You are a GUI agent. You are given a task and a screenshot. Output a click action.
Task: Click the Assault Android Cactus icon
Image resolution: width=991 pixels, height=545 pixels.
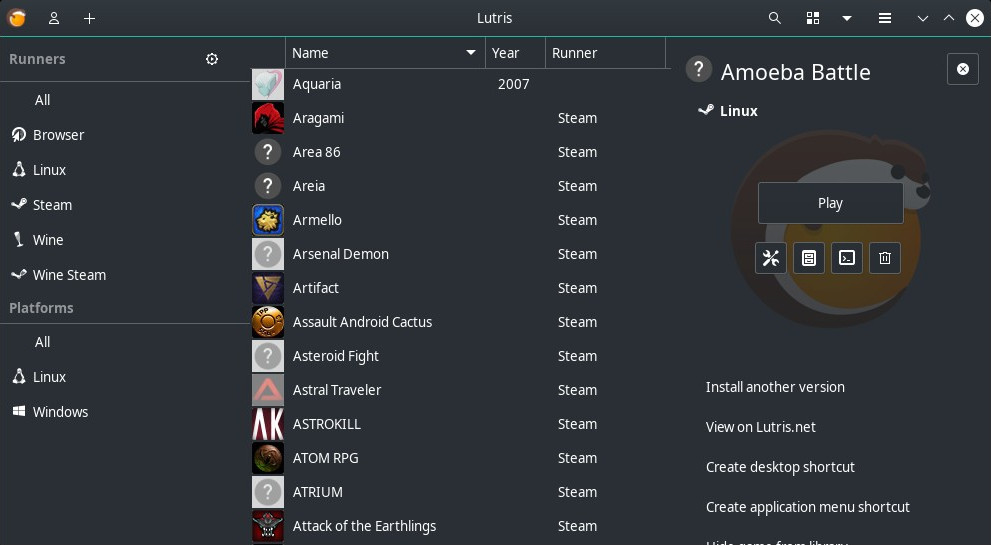(268, 322)
